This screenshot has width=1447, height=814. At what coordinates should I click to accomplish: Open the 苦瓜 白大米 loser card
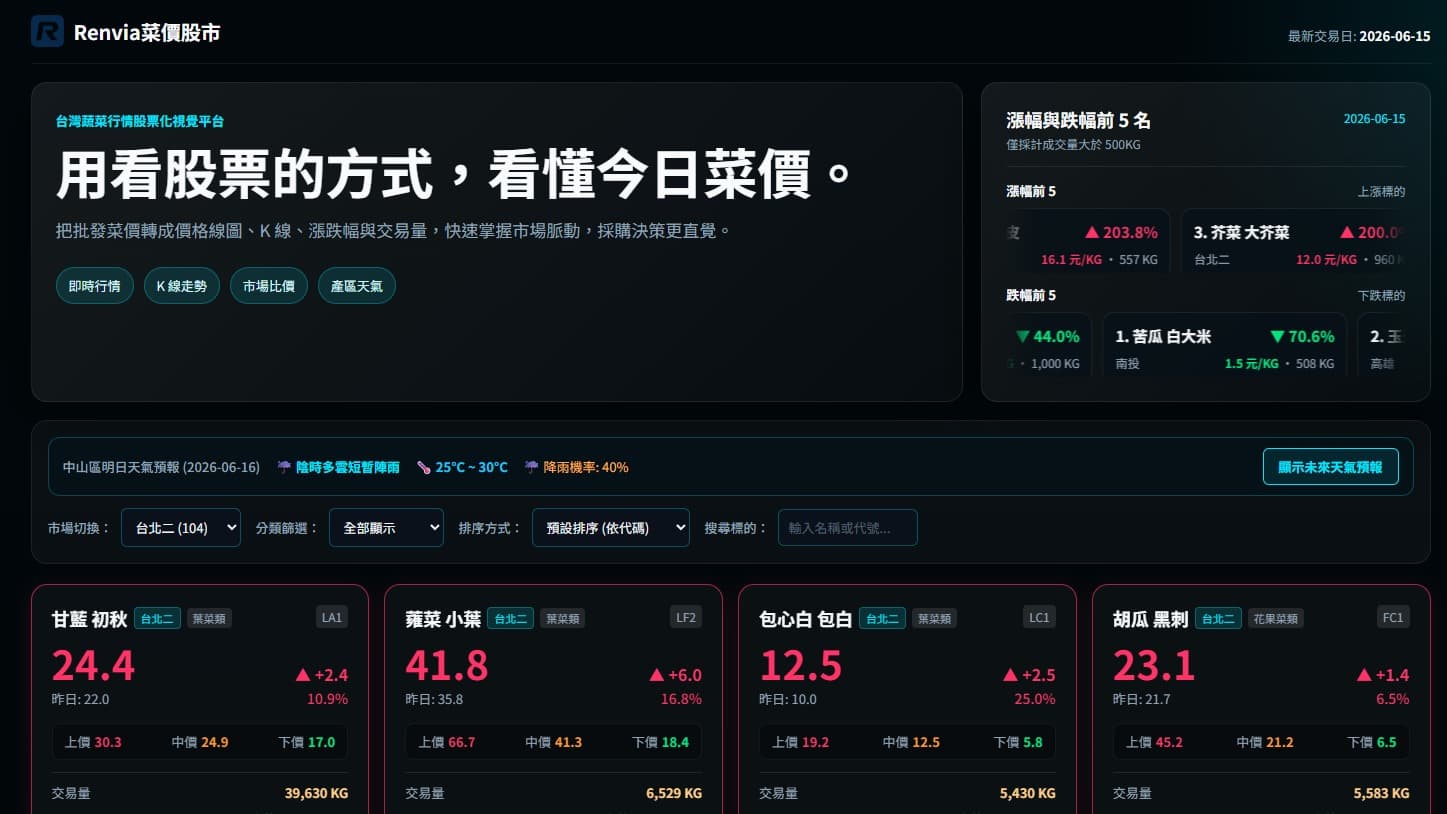pyautogui.click(x=1225, y=346)
